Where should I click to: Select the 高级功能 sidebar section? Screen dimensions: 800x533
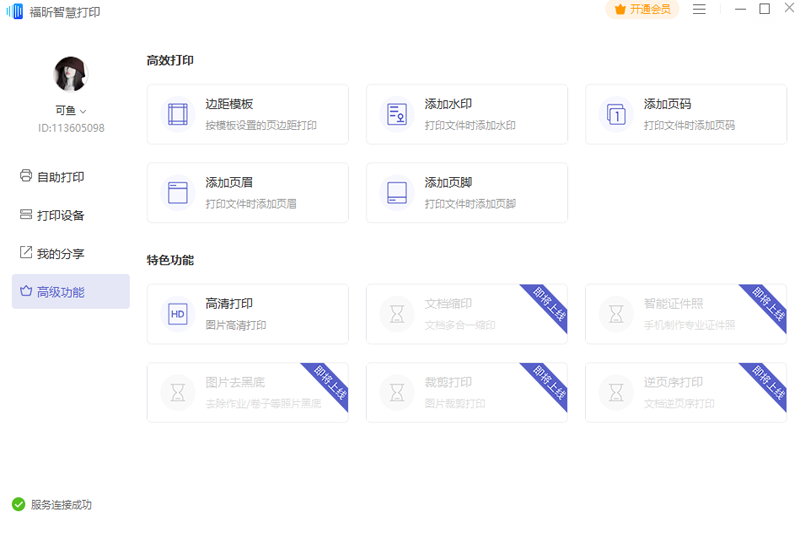70,291
